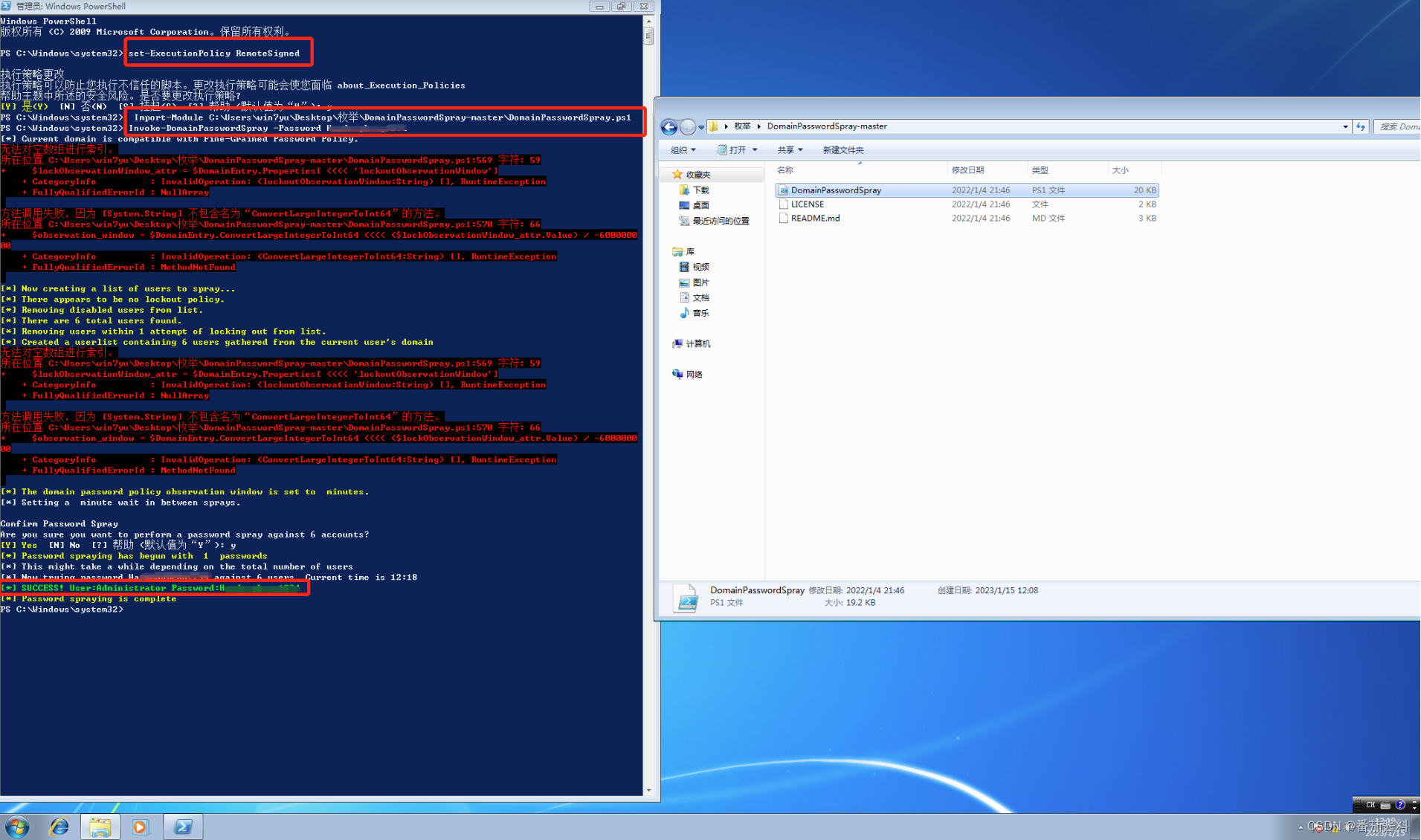Select the README.md file

pos(967,219)
